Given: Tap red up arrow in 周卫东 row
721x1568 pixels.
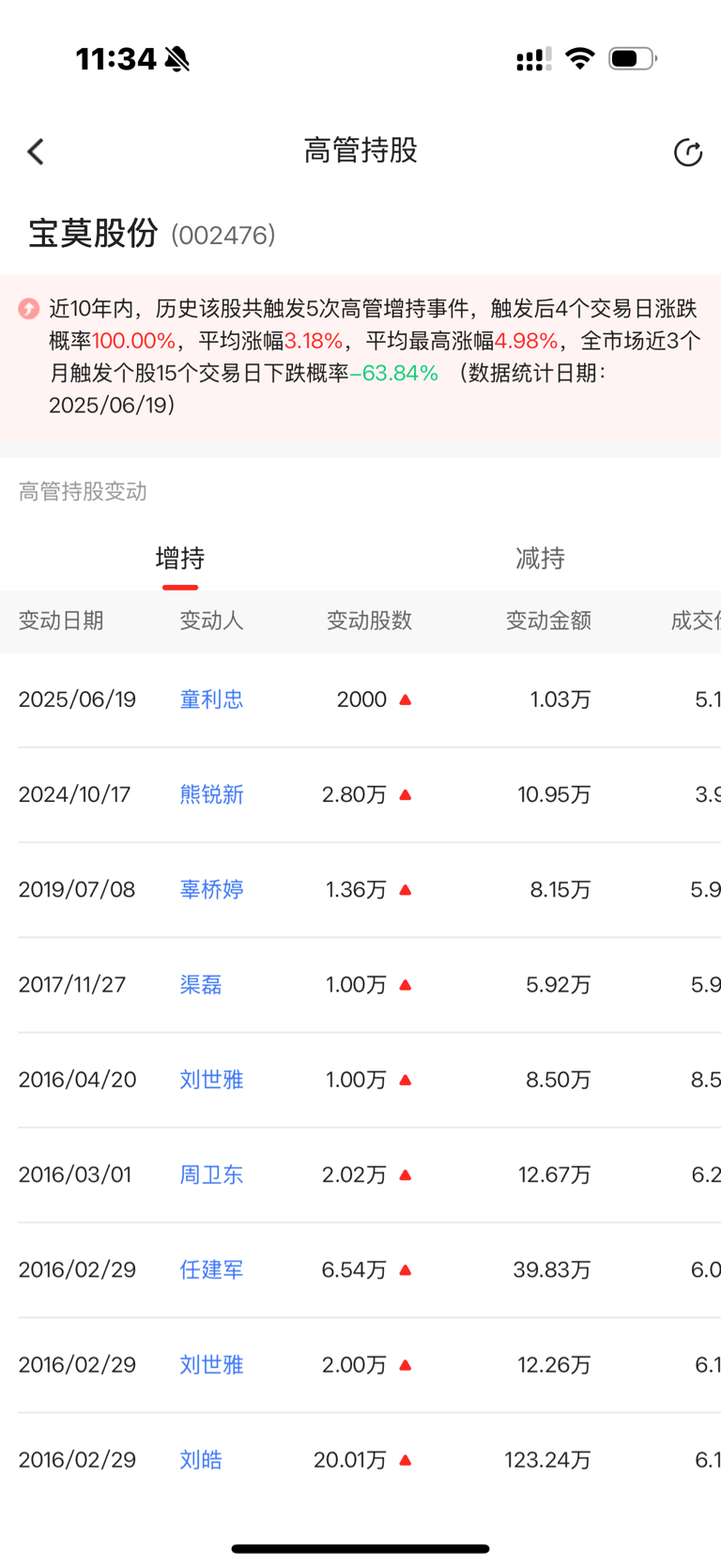Looking at the screenshot, I should [406, 1175].
